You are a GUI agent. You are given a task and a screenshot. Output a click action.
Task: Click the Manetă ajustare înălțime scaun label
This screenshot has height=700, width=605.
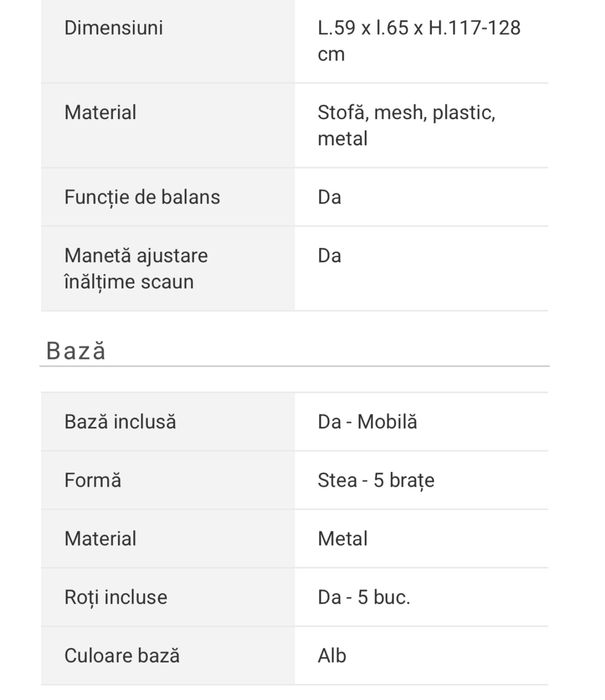129,269
